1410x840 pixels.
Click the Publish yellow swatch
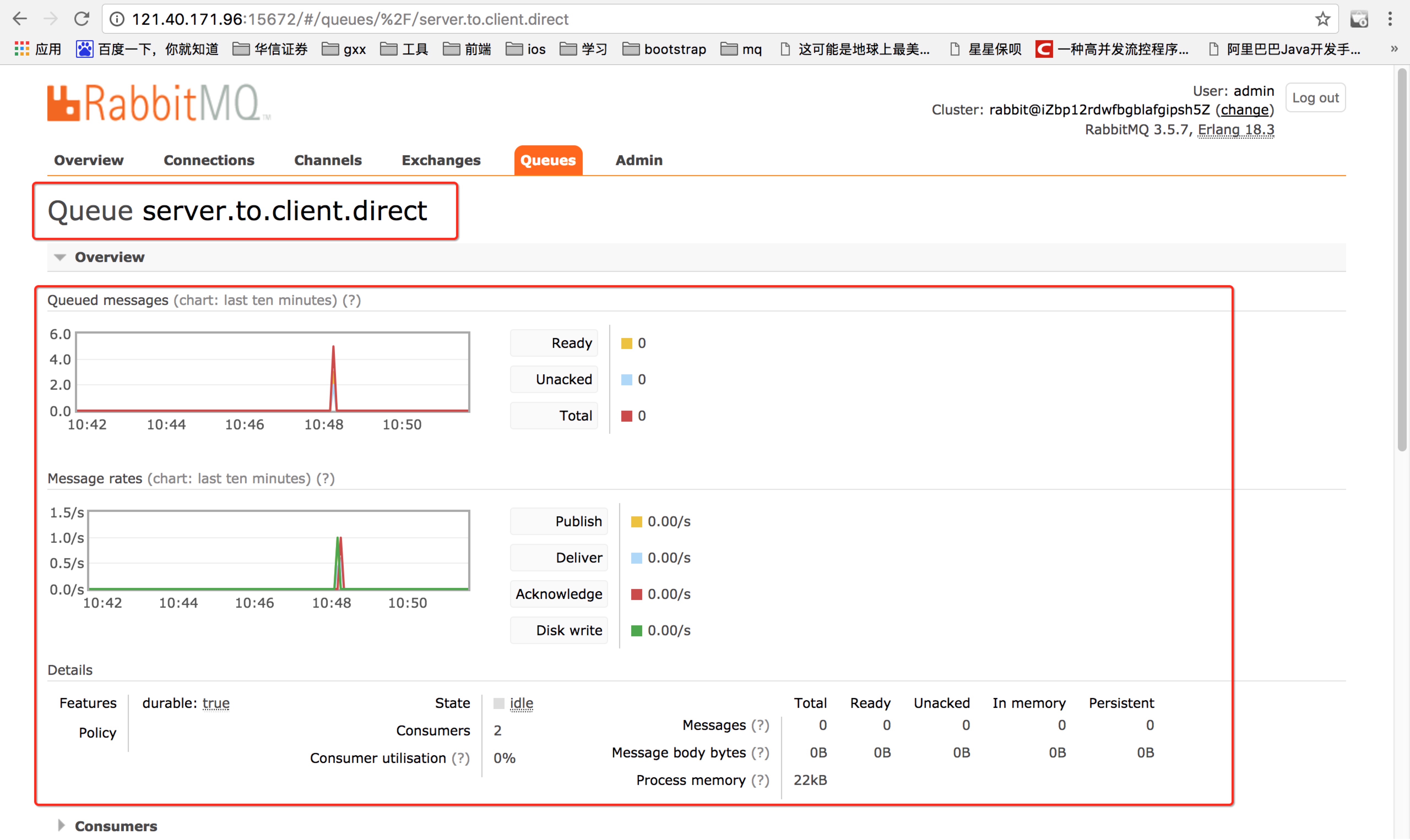pyautogui.click(x=636, y=522)
